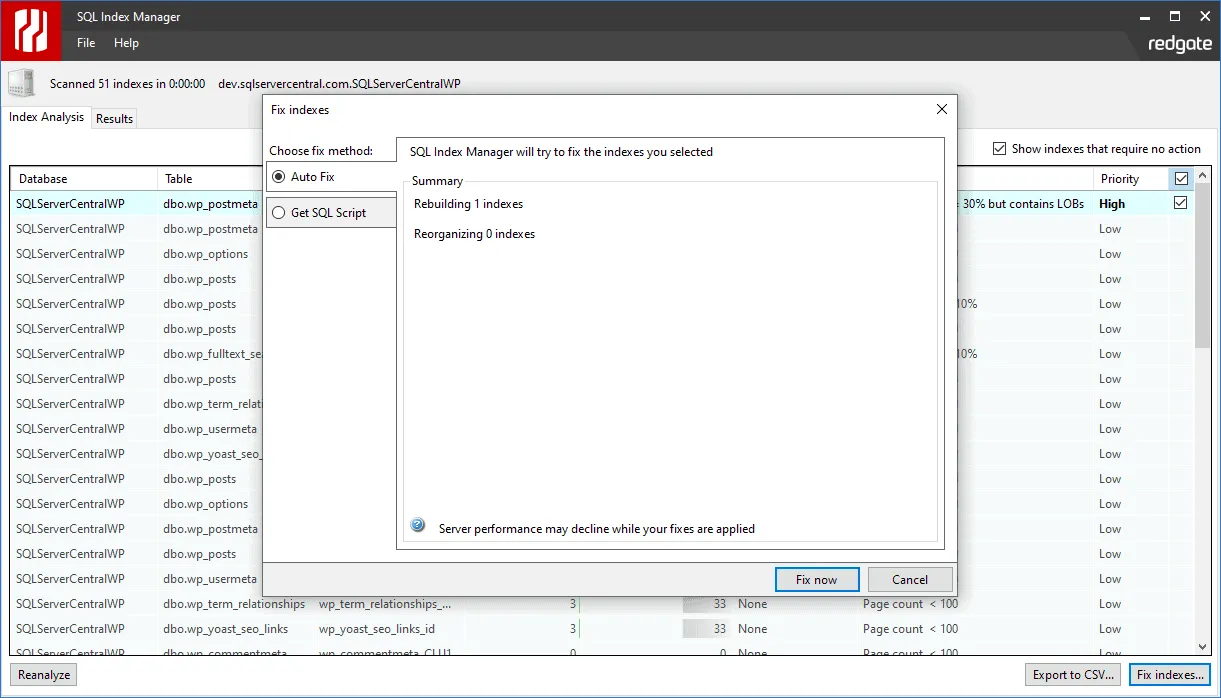Click "dev.sqlservercentral.com.SQLServerCentralWP" server name

340,84
